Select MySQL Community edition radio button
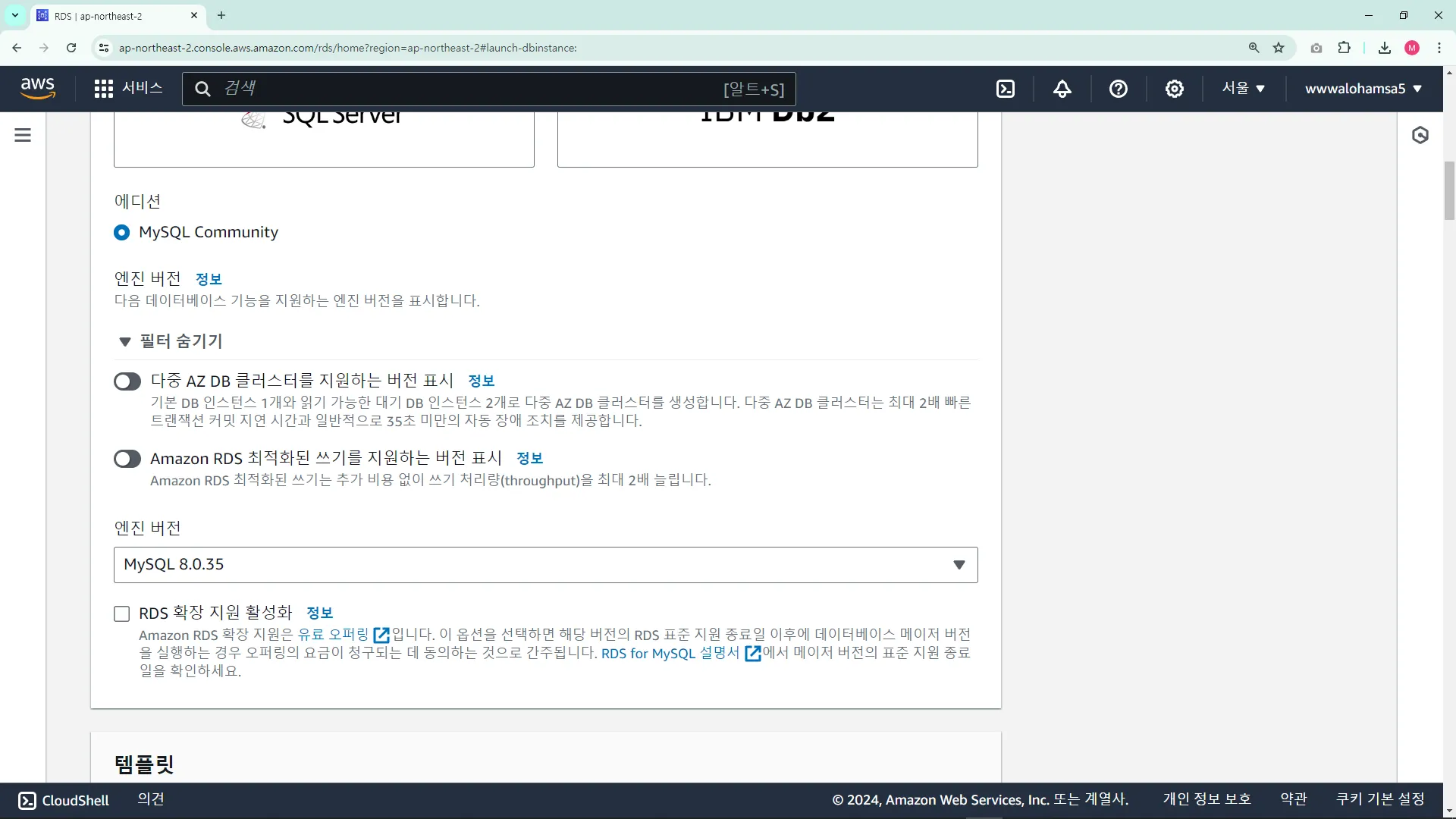Screen dimensions: 1456x819 pos(121,232)
